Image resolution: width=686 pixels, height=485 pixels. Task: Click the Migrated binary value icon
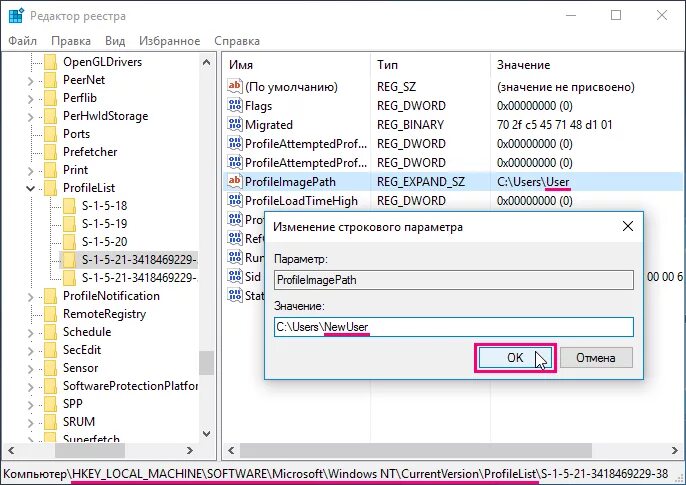click(x=234, y=124)
